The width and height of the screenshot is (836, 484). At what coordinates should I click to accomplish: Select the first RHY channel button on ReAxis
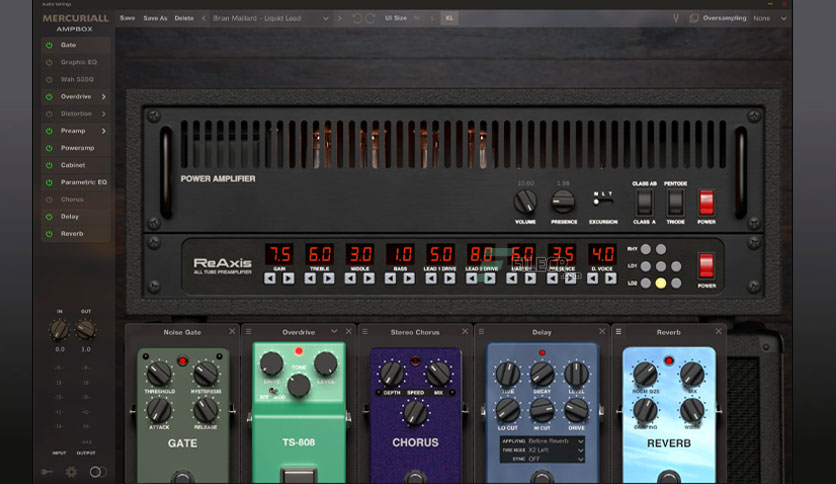[x=646, y=249]
